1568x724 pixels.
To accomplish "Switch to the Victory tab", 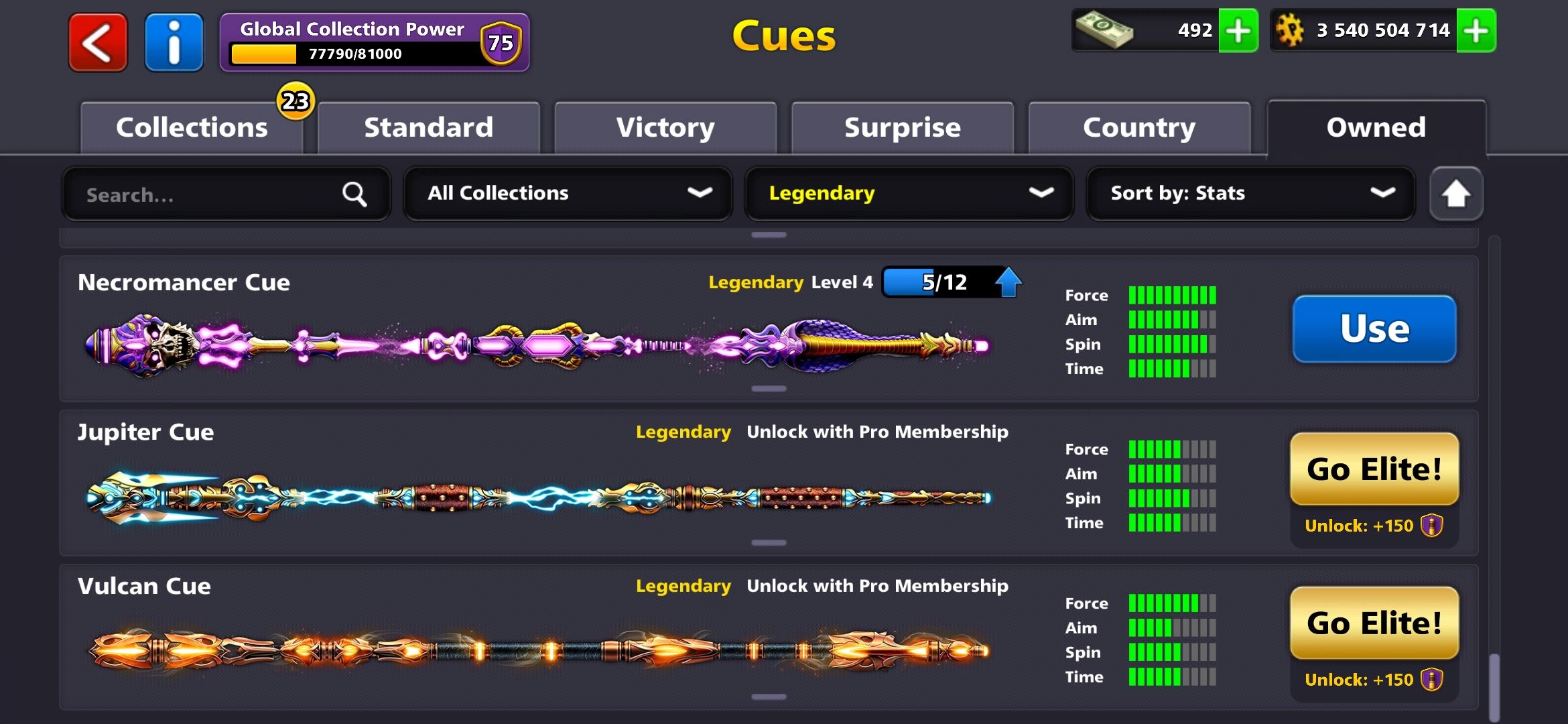I will pyautogui.click(x=665, y=127).
